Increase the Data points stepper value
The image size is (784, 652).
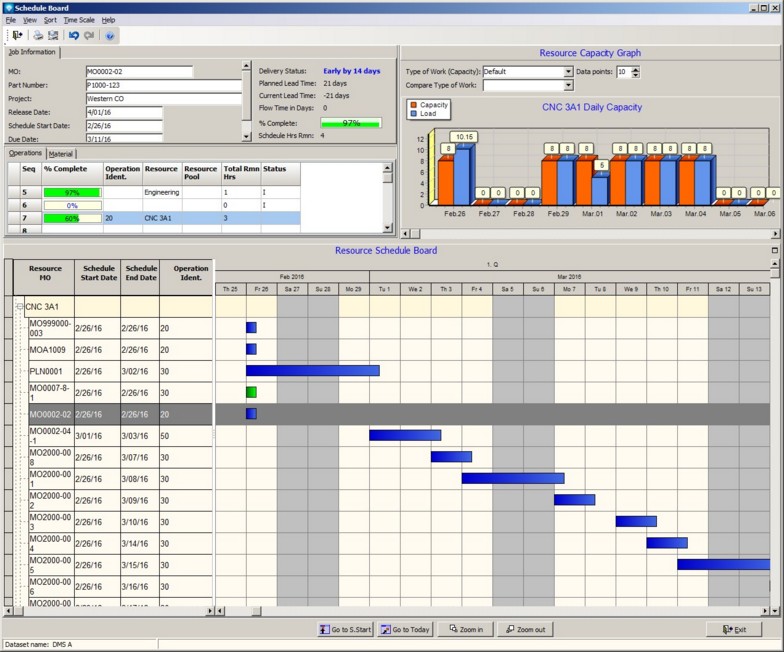coord(636,69)
